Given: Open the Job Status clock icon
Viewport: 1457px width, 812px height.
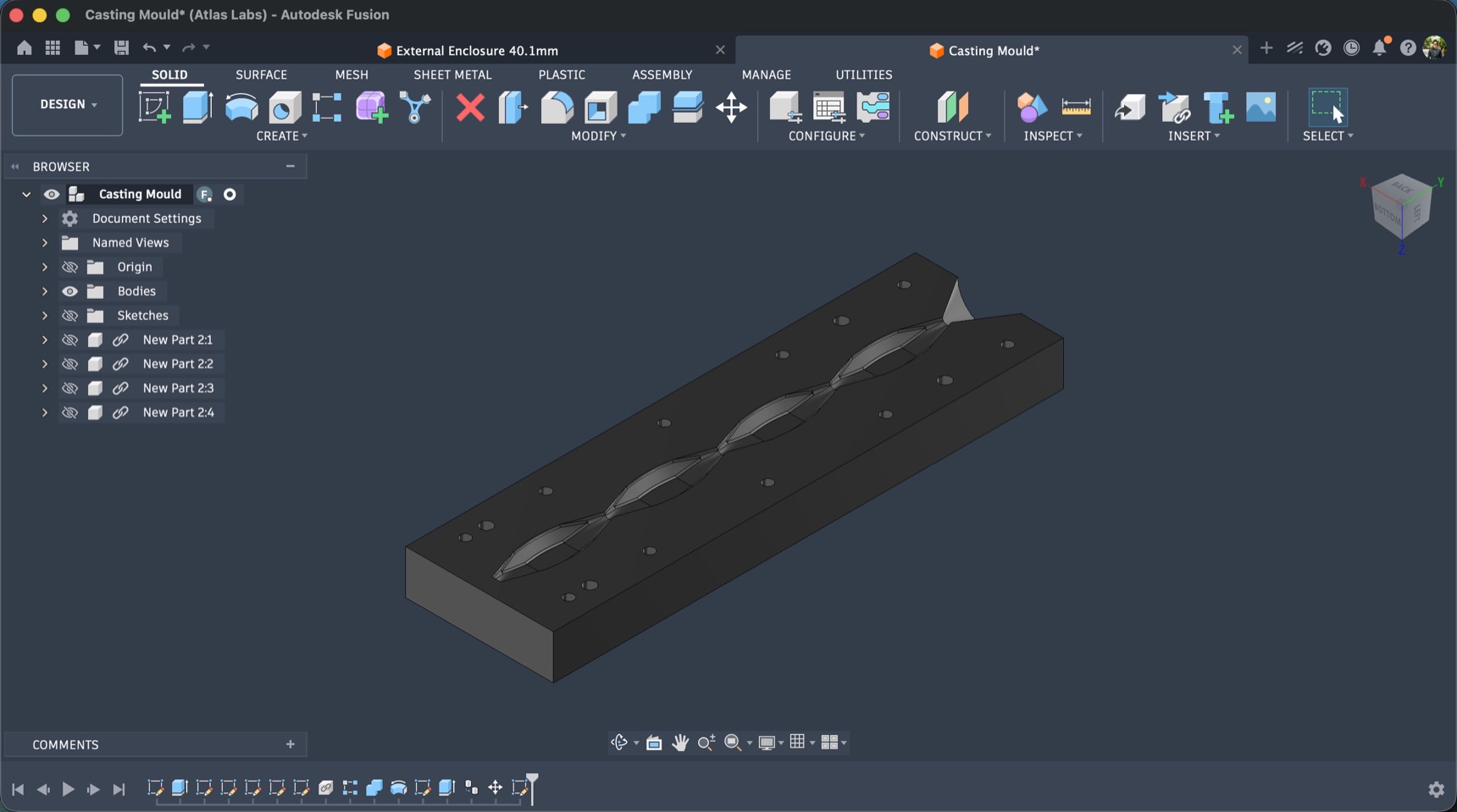Looking at the screenshot, I should (1352, 48).
